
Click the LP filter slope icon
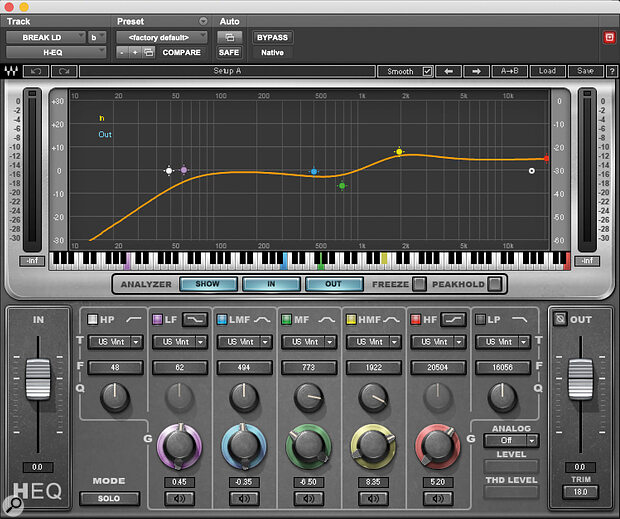[x=520, y=319]
